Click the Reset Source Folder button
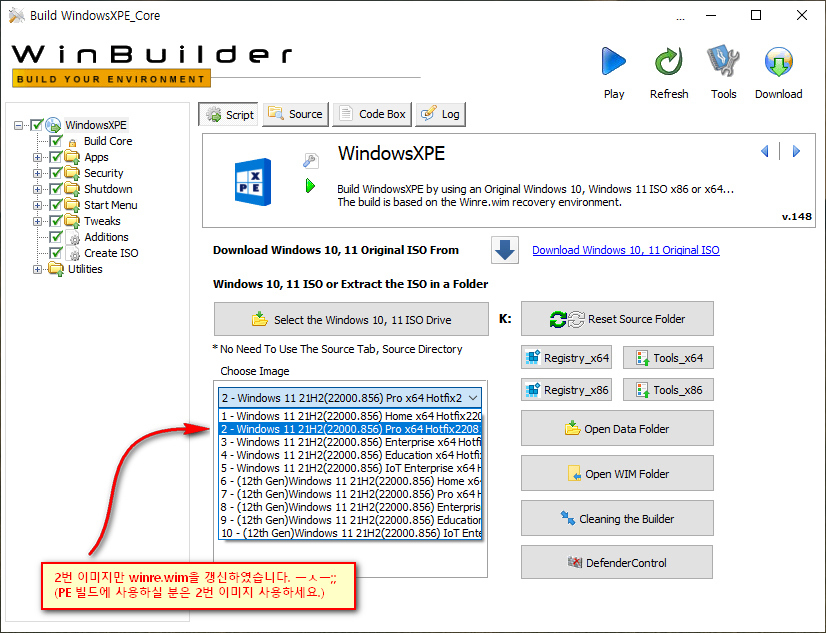 (617, 319)
